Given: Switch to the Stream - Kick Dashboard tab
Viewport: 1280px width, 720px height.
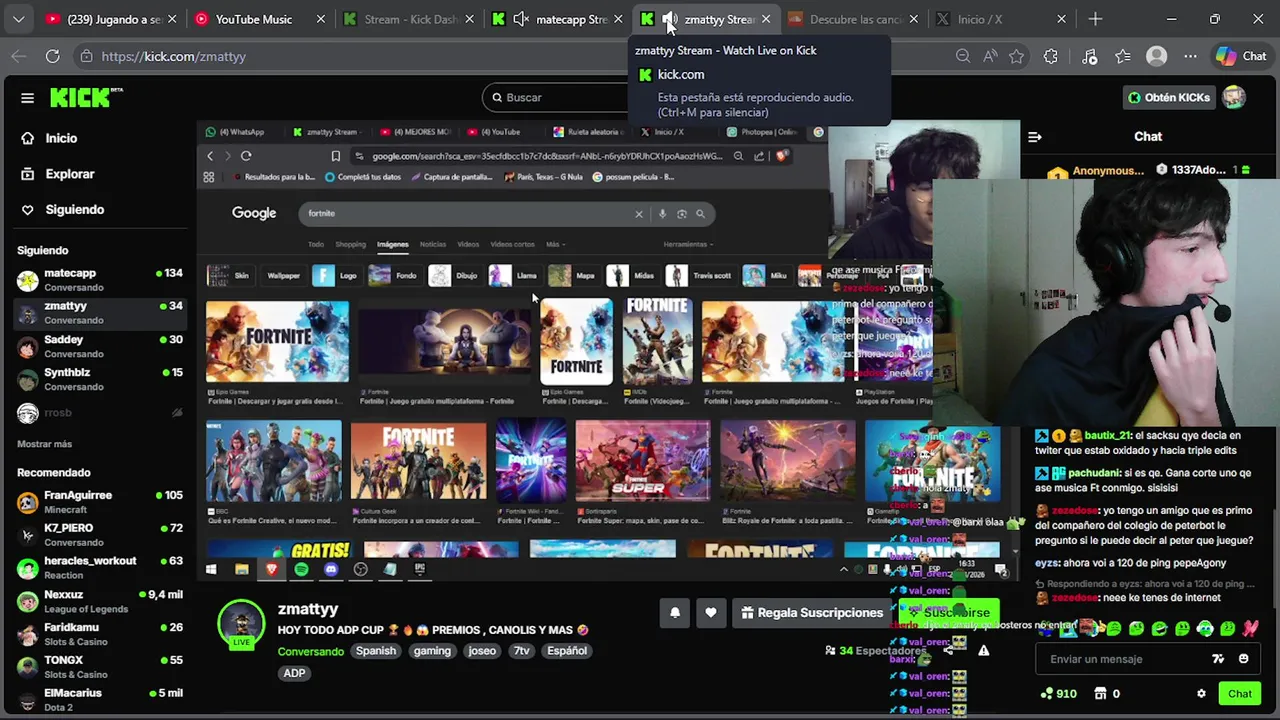Looking at the screenshot, I should coord(410,19).
